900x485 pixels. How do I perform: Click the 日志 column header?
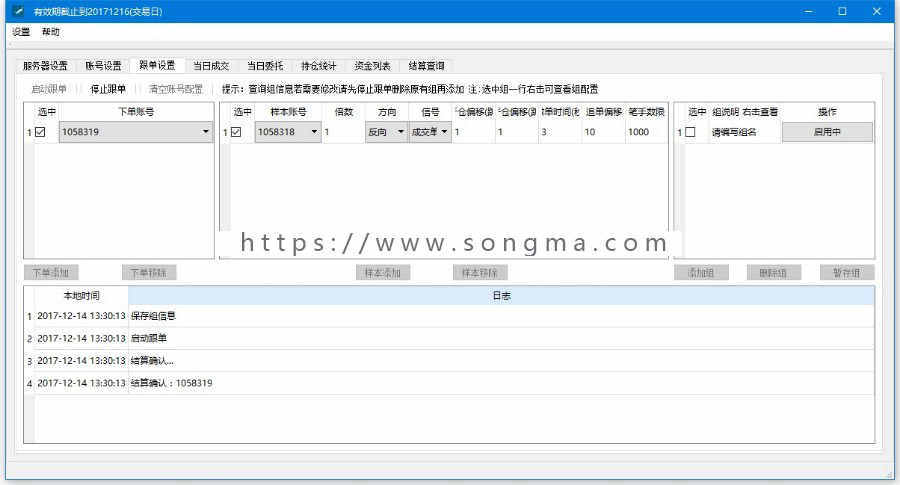click(x=502, y=296)
